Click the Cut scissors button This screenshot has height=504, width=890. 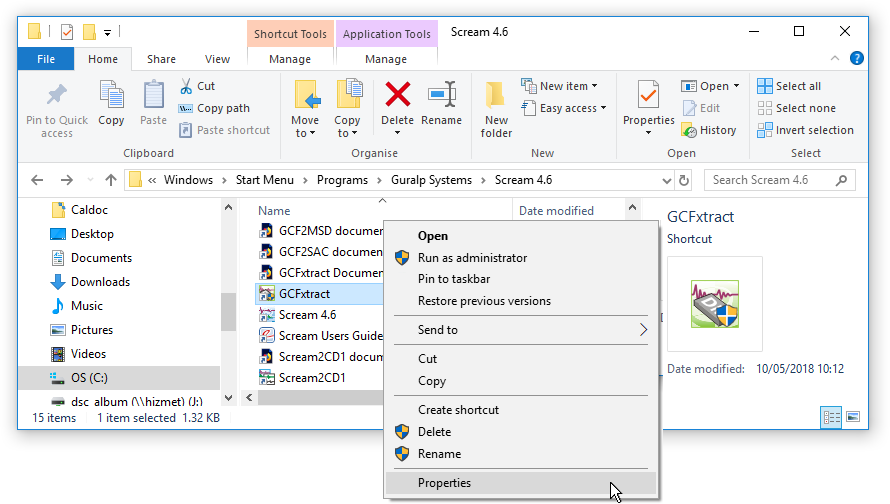coord(198,86)
